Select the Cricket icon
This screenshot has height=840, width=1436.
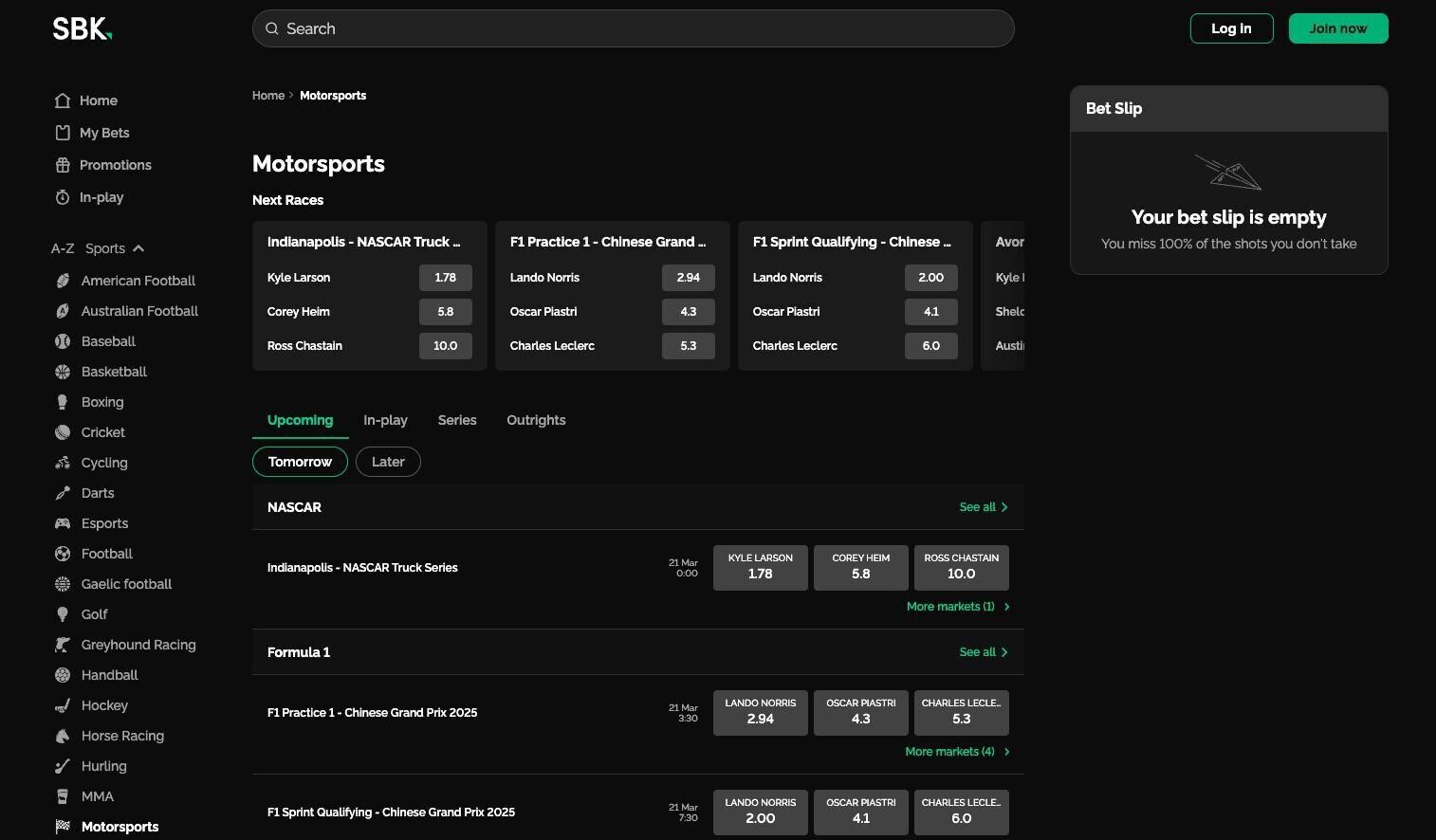[x=63, y=432]
